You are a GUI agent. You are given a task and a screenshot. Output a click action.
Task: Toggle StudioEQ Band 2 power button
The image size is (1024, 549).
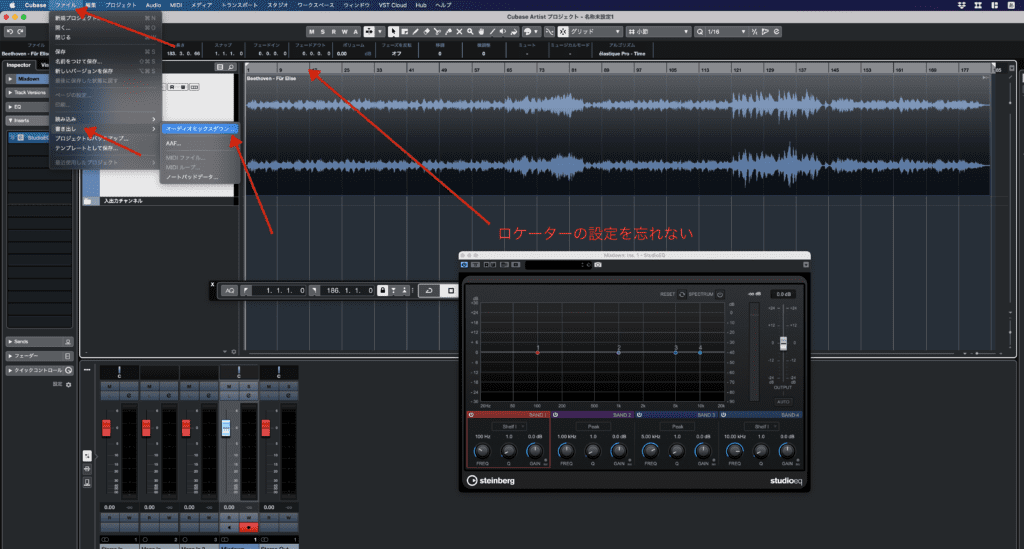tap(556, 415)
